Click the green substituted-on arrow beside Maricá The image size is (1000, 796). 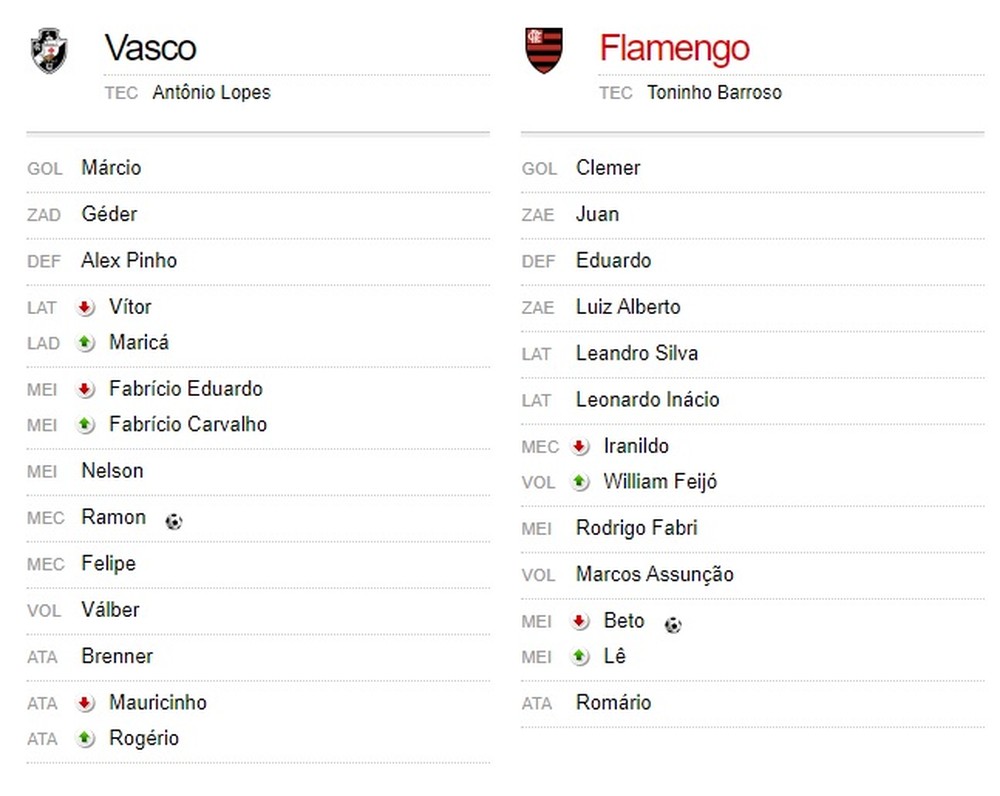click(x=86, y=343)
